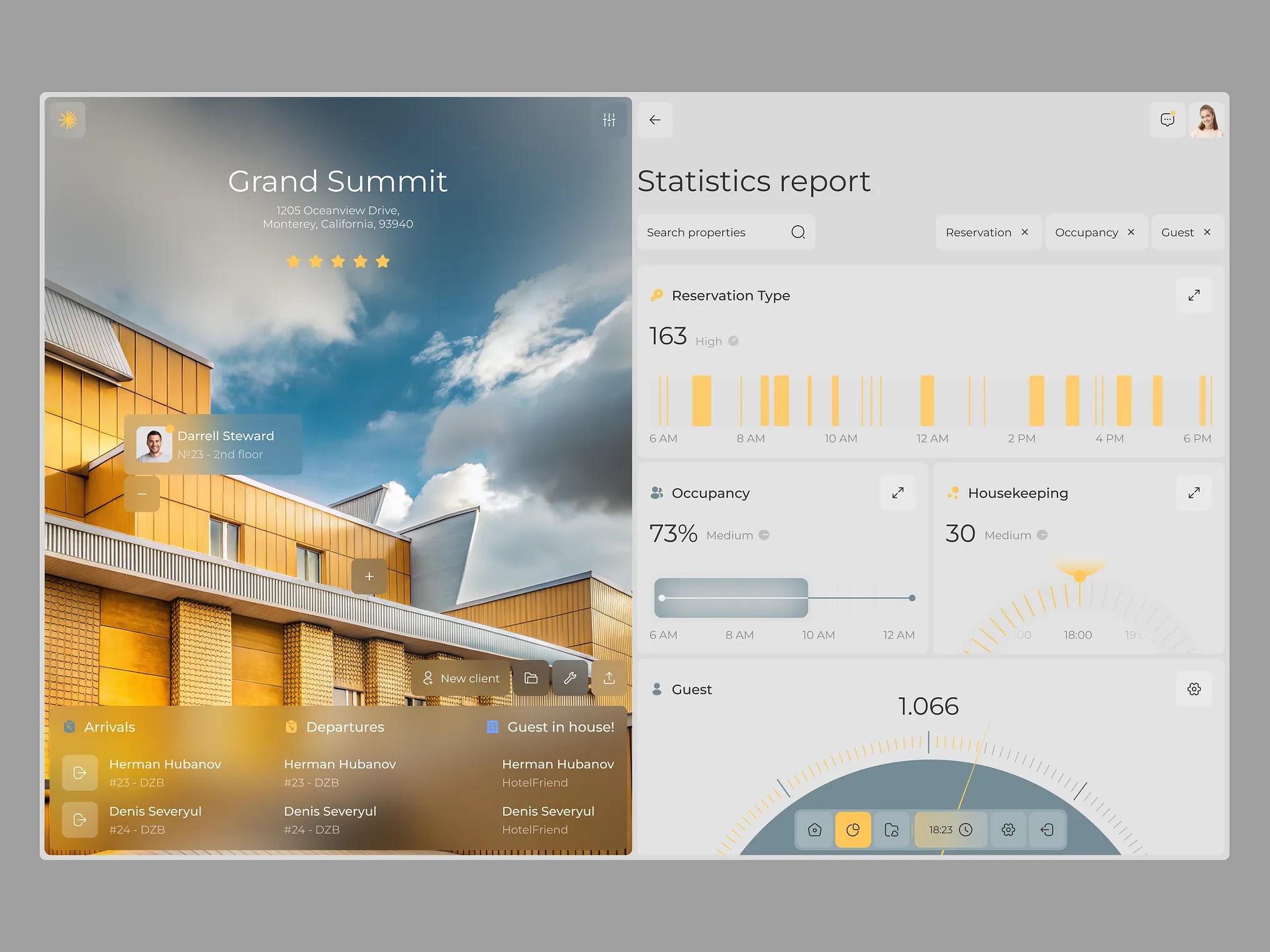Click the sun logo icon
Image resolution: width=1270 pixels, height=952 pixels.
(x=67, y=119)
